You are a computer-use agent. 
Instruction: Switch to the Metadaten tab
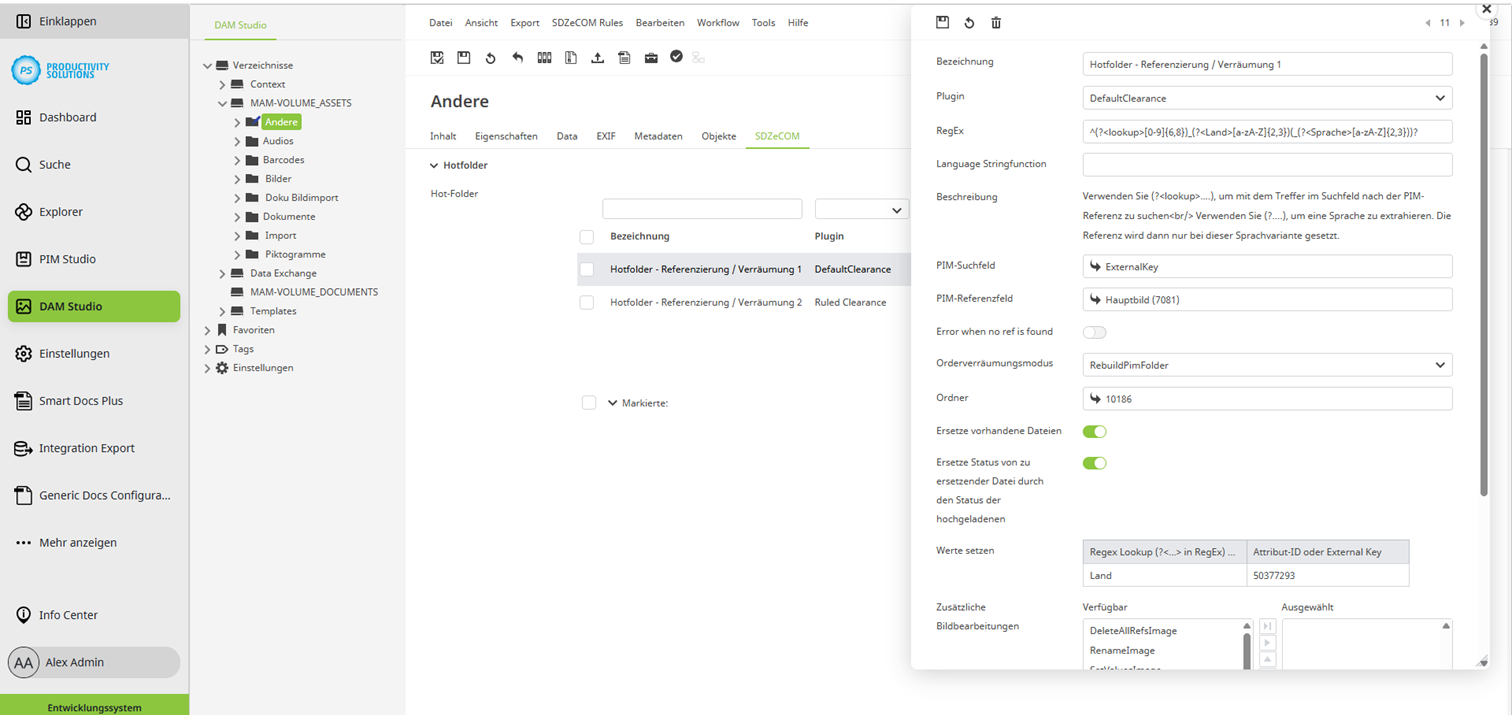pyautogui.click(x=658, y=136)
